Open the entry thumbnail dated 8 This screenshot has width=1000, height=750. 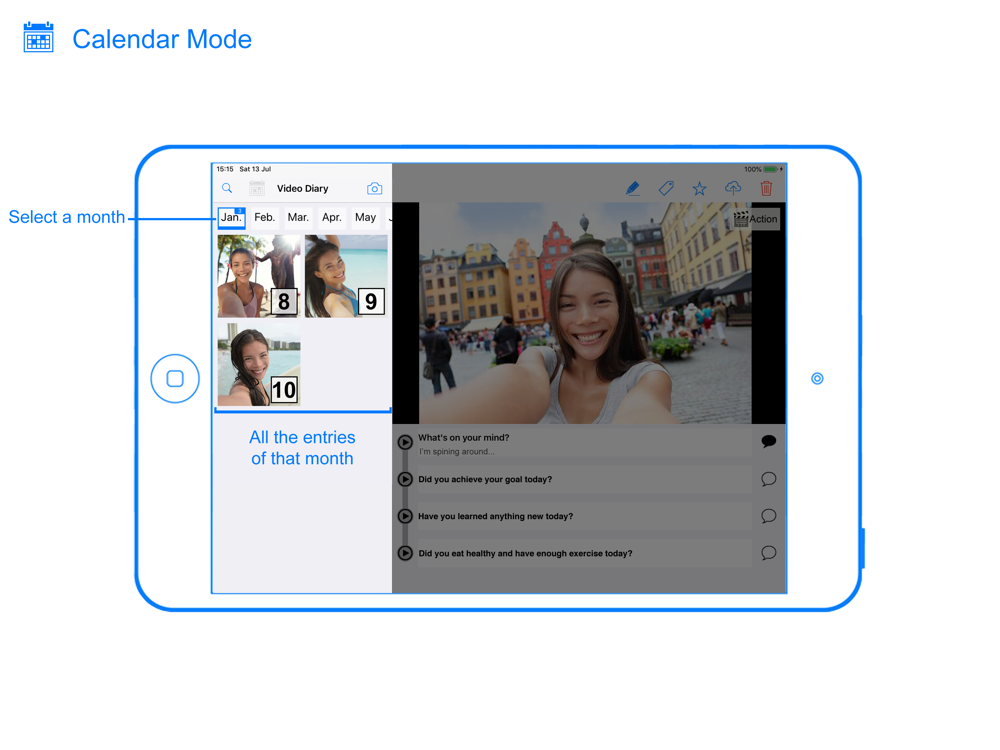pos(259,276)
